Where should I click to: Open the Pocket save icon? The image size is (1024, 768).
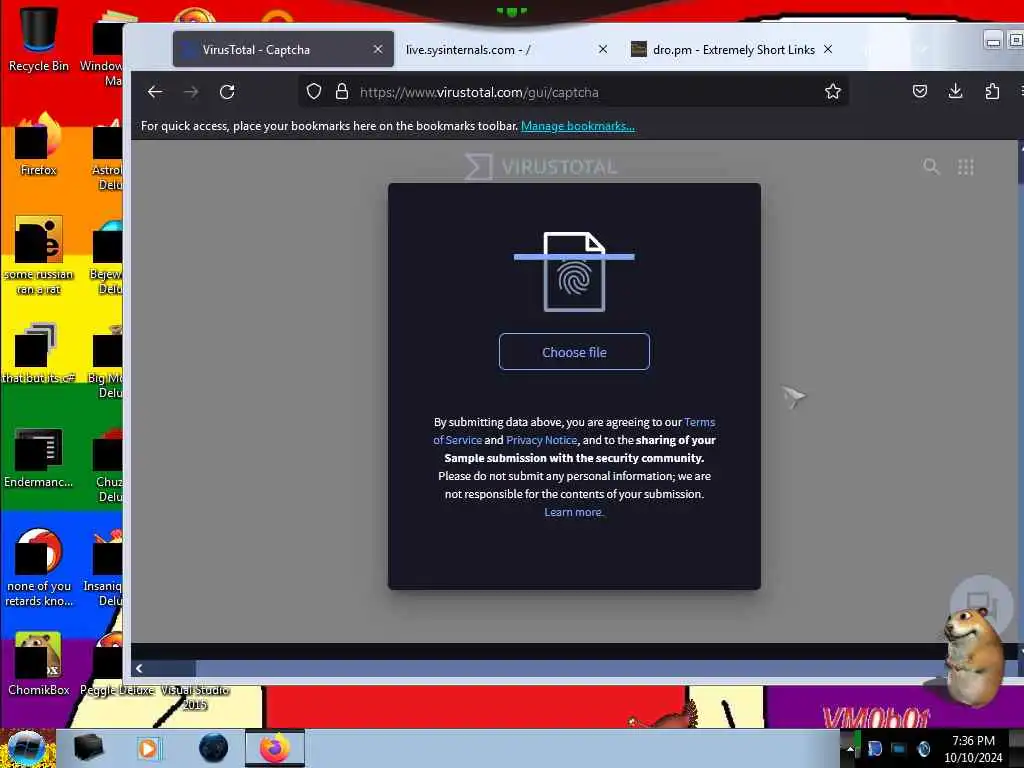tap(920, 91)
